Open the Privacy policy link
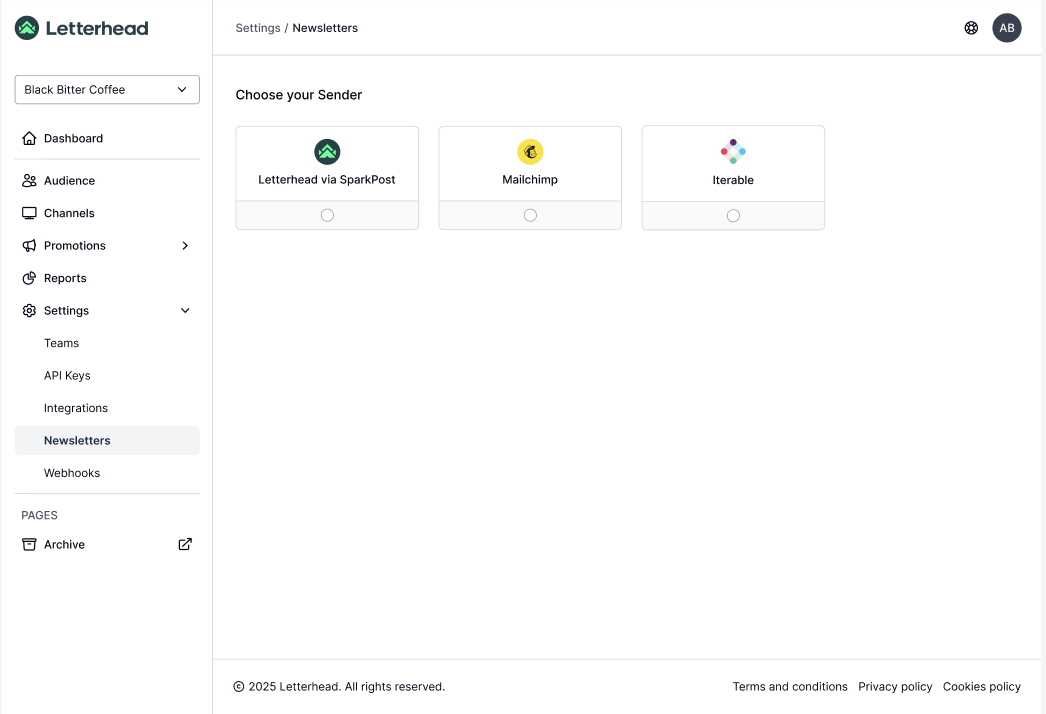This screenshot has height=714, width=1046. coord(895,687)
